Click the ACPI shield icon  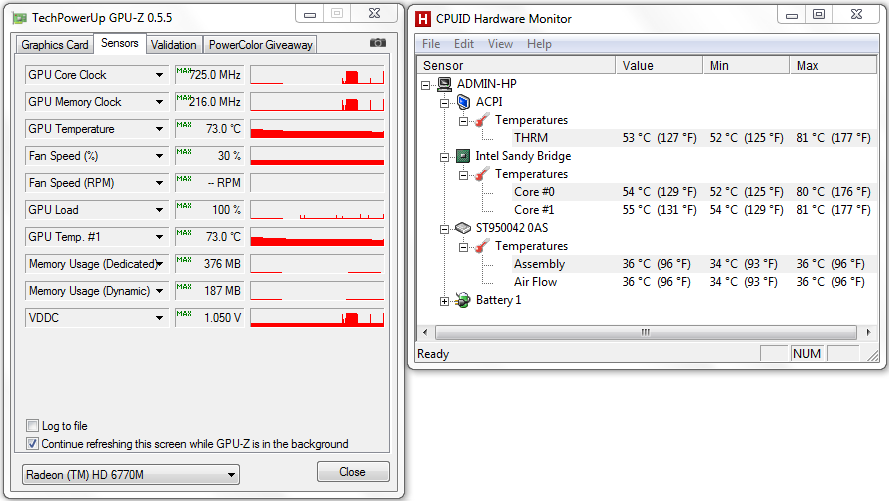coord(464,102)
